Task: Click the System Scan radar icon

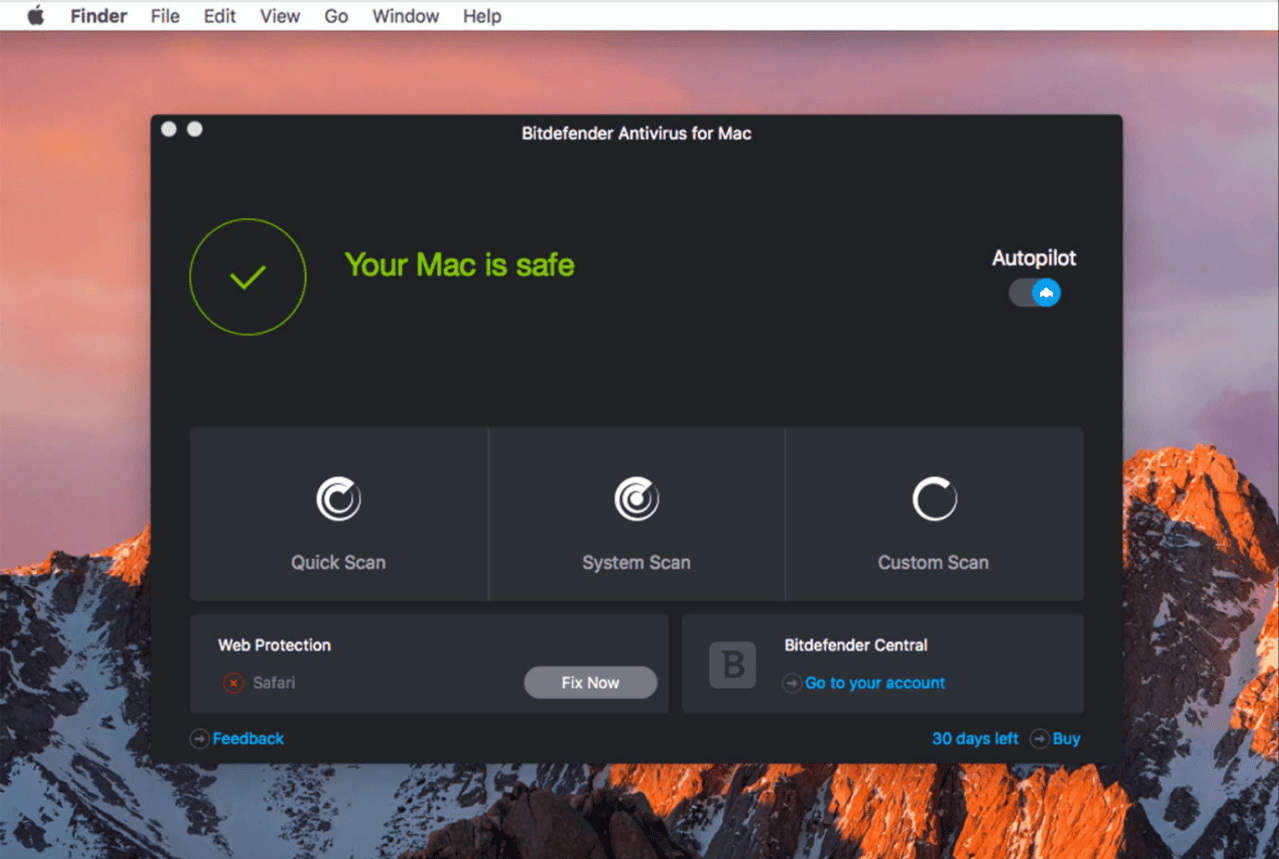Action: pyautogui.click(x=636, y=499)
